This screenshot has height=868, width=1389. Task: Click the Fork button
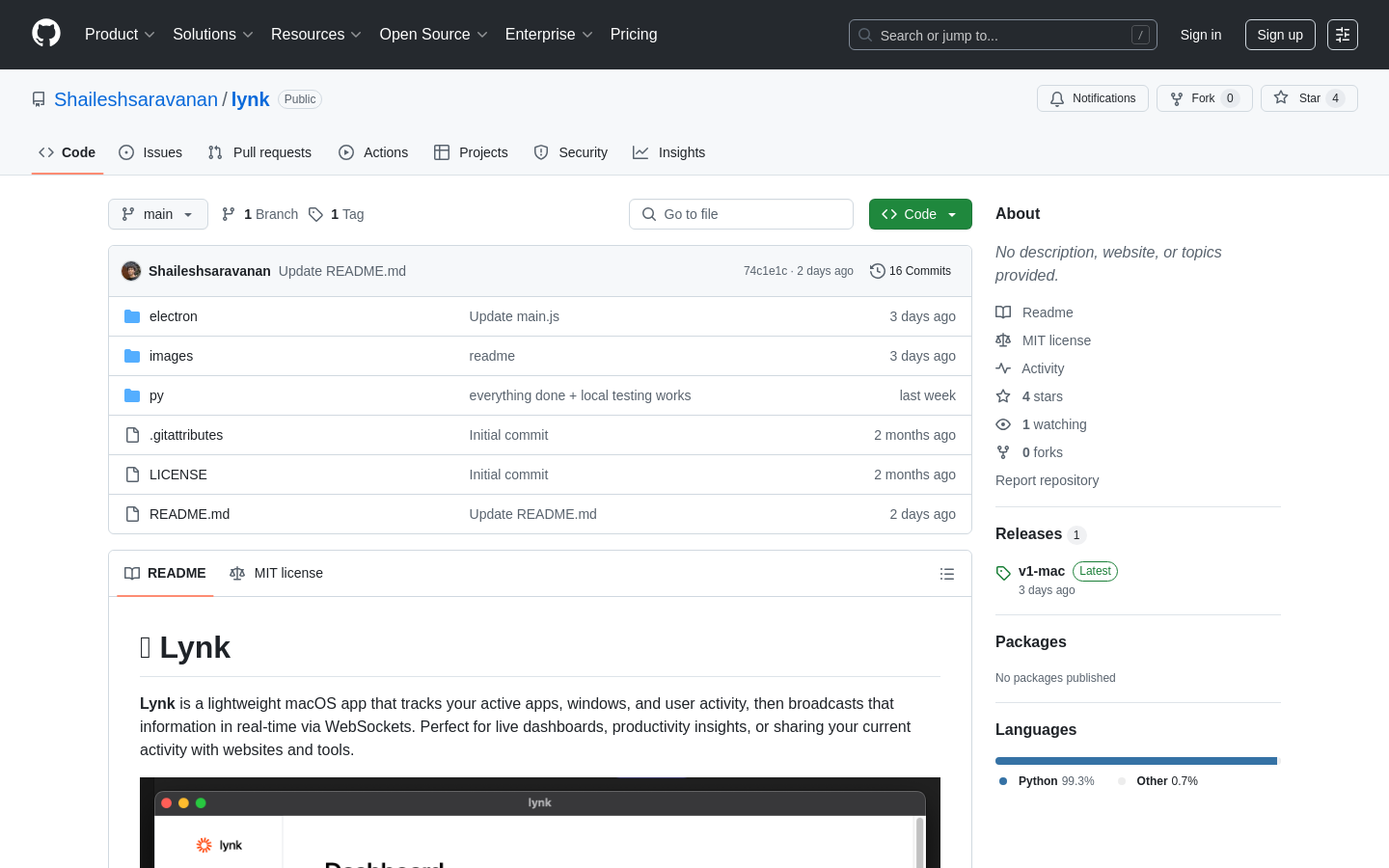tap(1204, 98)
